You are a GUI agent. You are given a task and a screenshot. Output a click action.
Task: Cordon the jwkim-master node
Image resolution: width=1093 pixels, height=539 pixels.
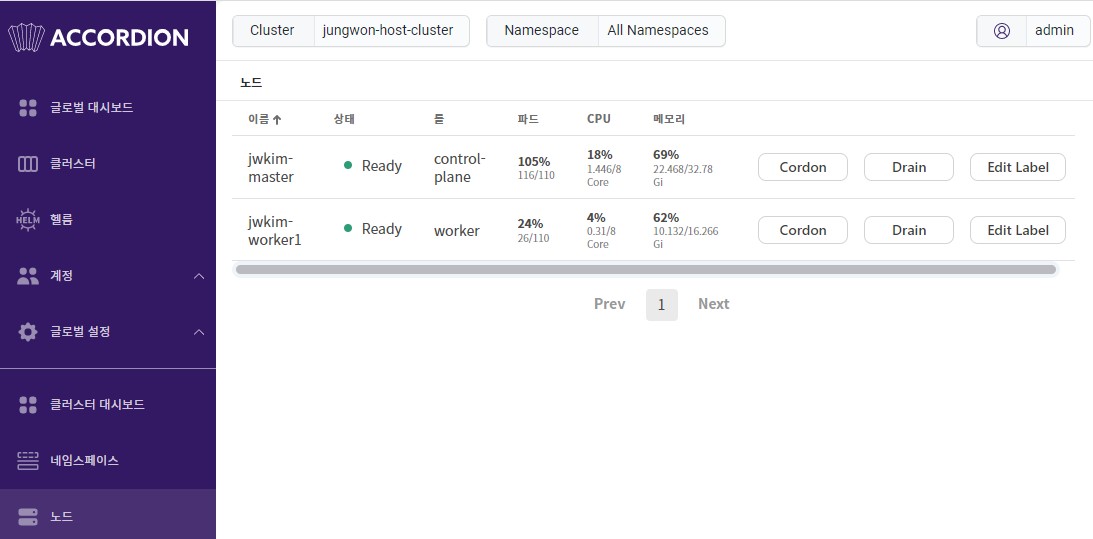[x=802, y=167]
